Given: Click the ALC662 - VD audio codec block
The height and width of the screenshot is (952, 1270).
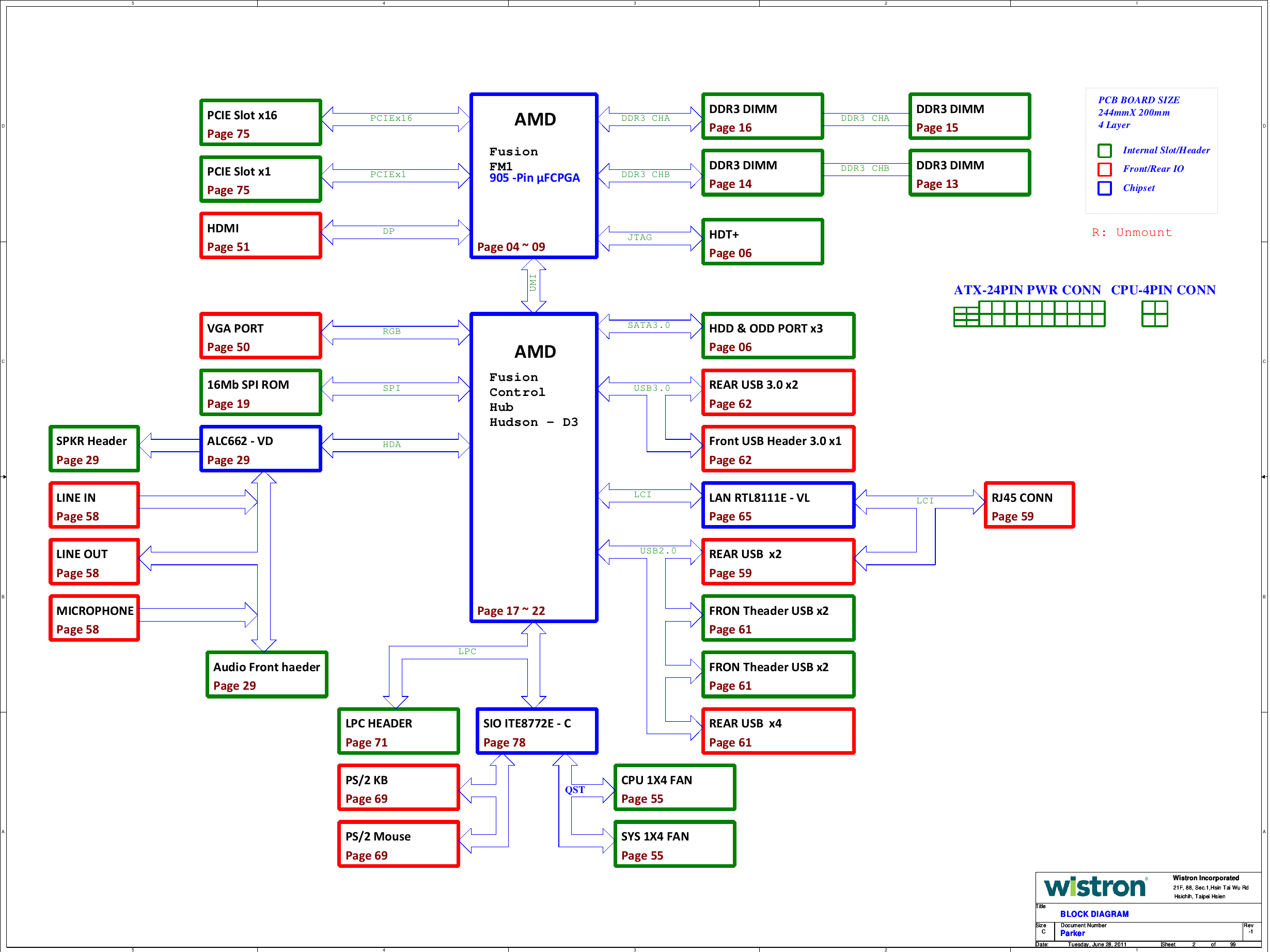Looking at the screenshot, I should 260,449.
